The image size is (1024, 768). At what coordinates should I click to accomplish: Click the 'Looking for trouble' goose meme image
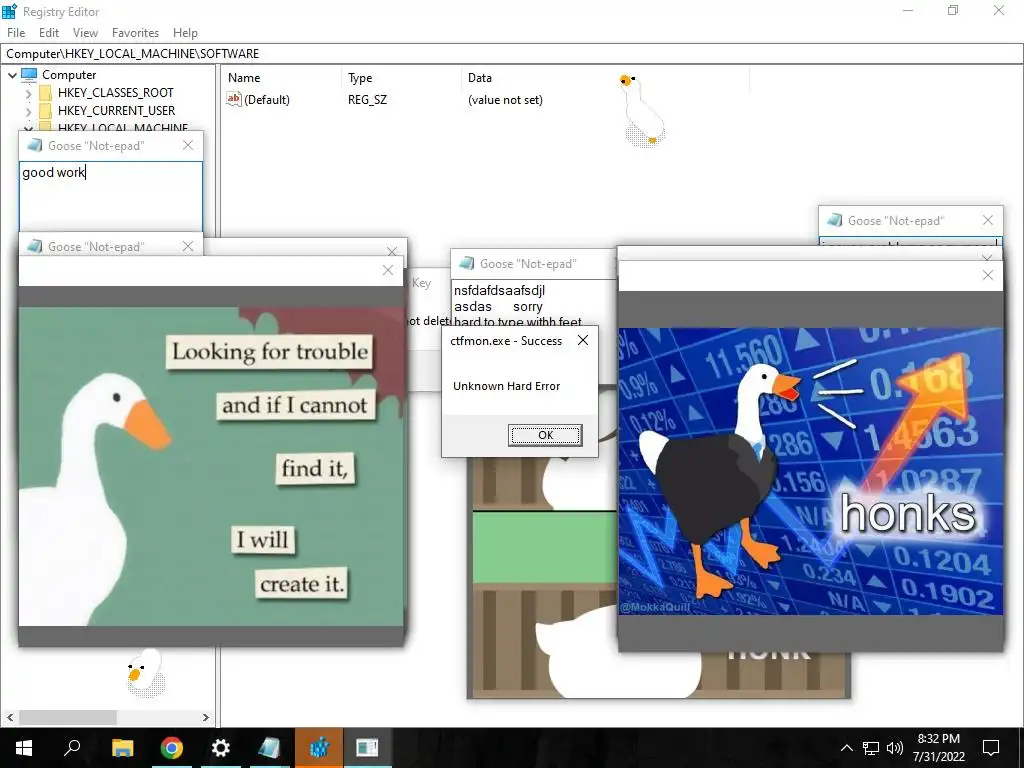pyautogui.click(x=211, y=466)
